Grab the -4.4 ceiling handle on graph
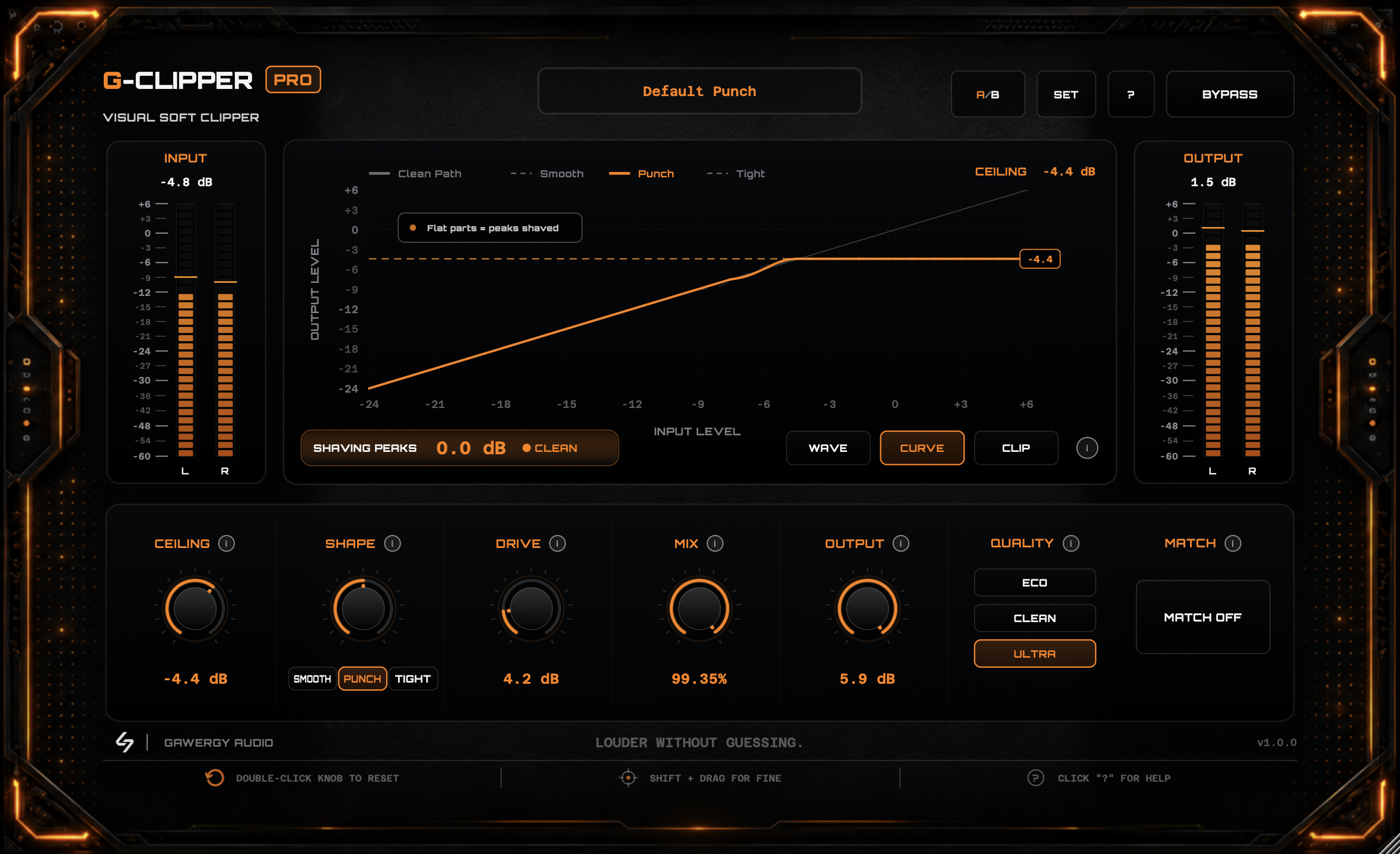 click(x=1040, y=259)
